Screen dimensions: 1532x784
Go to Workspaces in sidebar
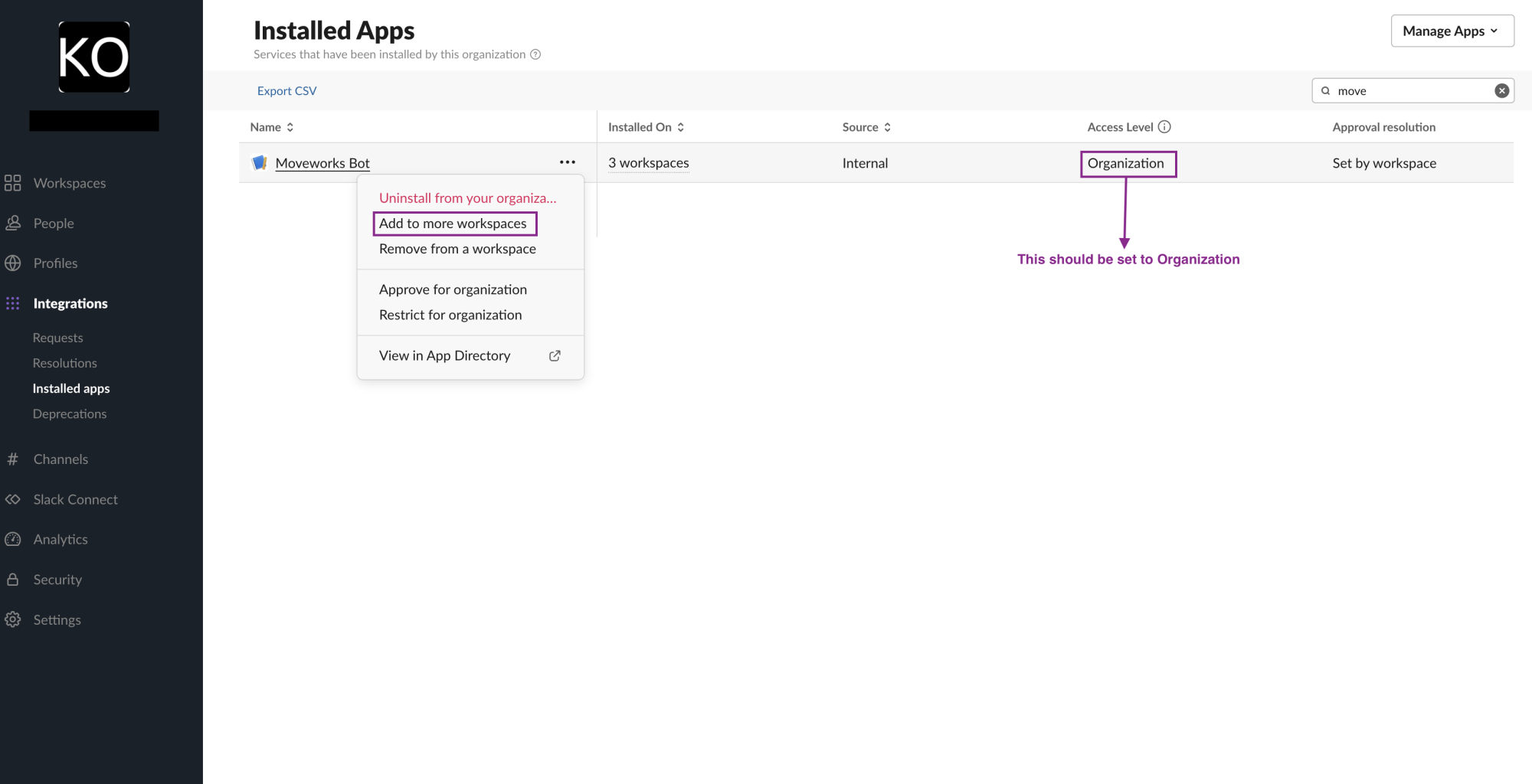(70, 183)
